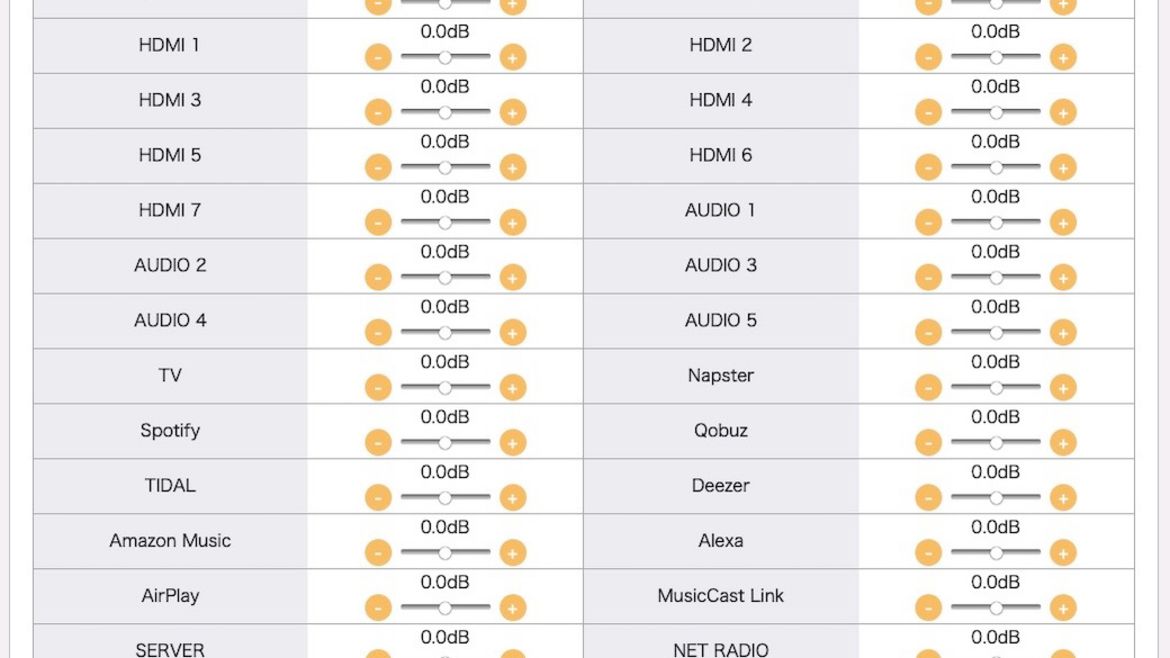Screen dimensions: 1170x658
Task: Decrease Napster trim with minus button
Action: click(x=928, y=388)
